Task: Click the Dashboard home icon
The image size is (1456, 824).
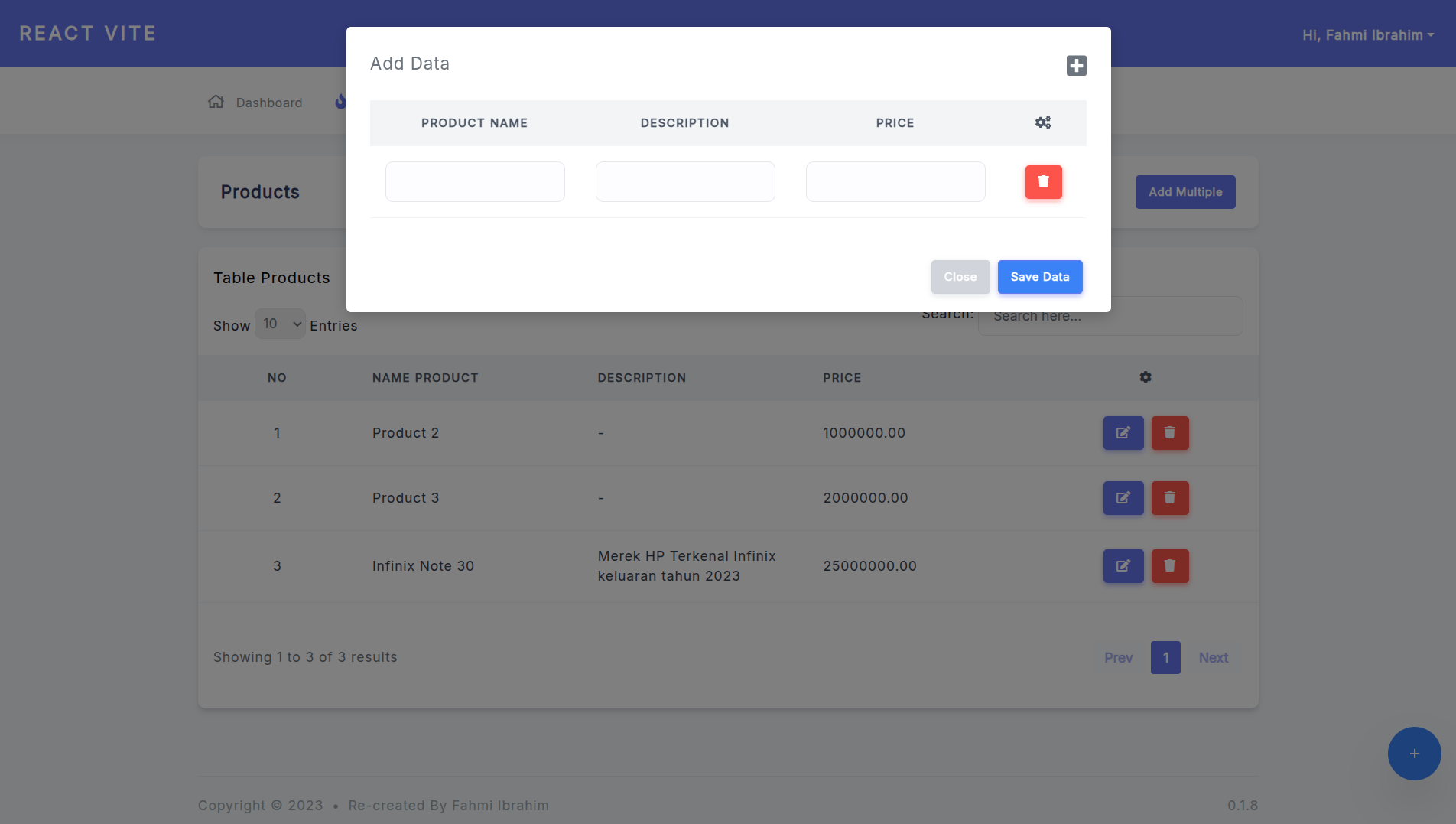Action: click(216, 102)
